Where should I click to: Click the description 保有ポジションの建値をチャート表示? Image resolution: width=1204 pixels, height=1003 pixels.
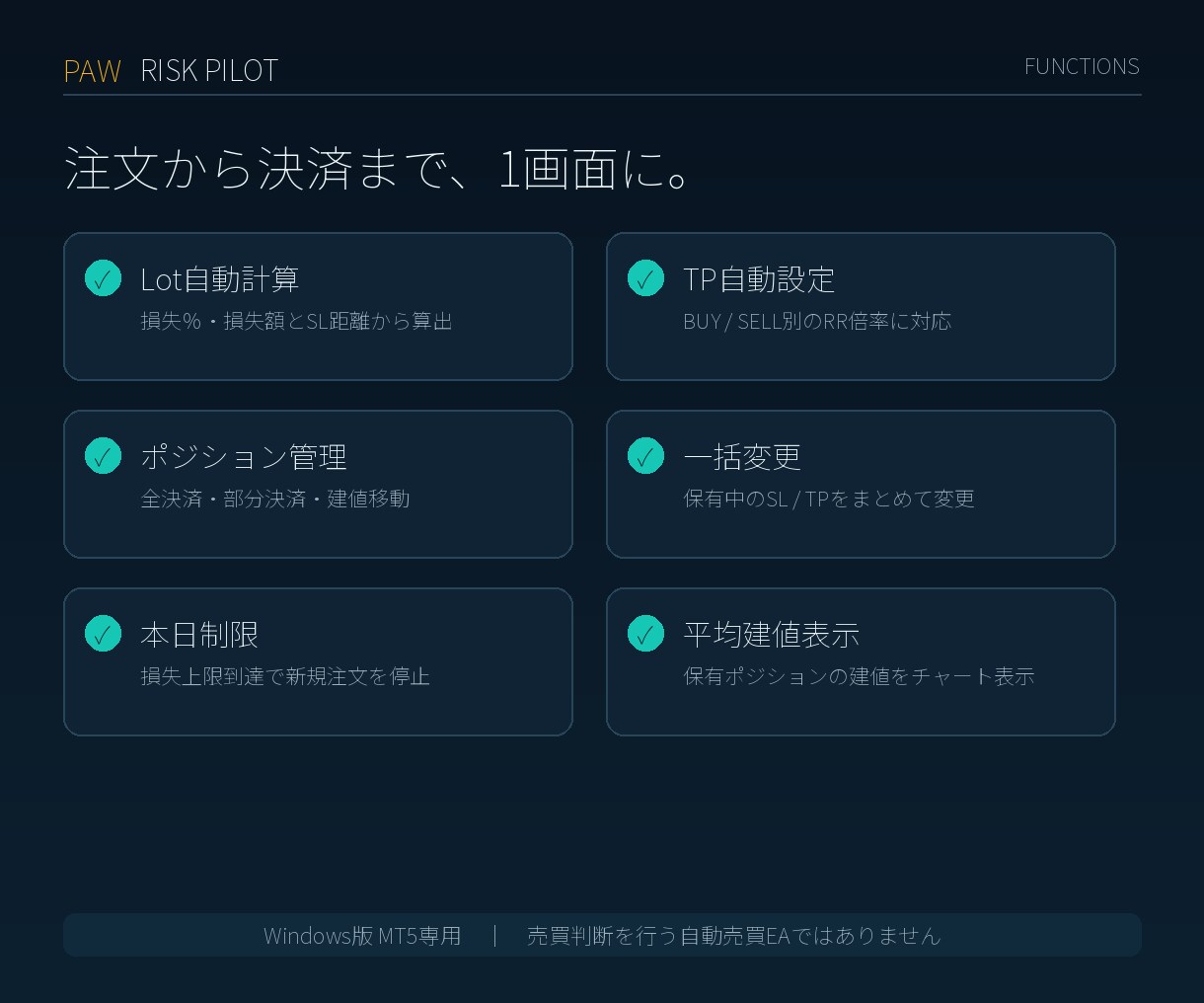pyautogui.click(x=859, y=676)
